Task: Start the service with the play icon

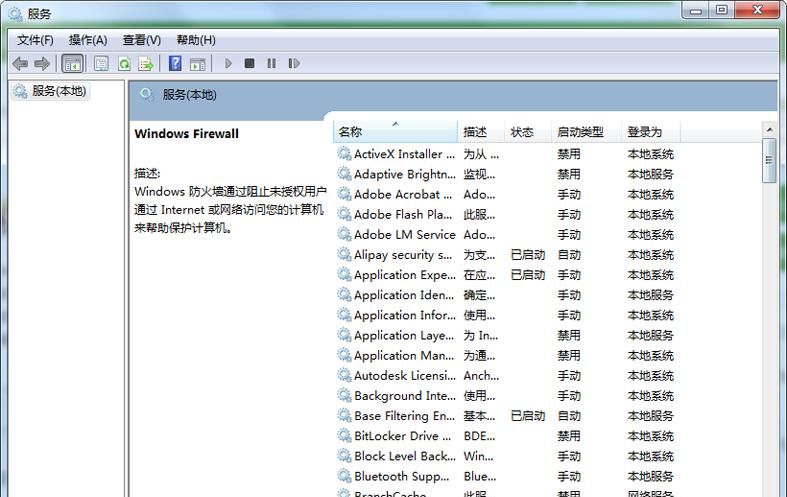Action: click(228, 63)
